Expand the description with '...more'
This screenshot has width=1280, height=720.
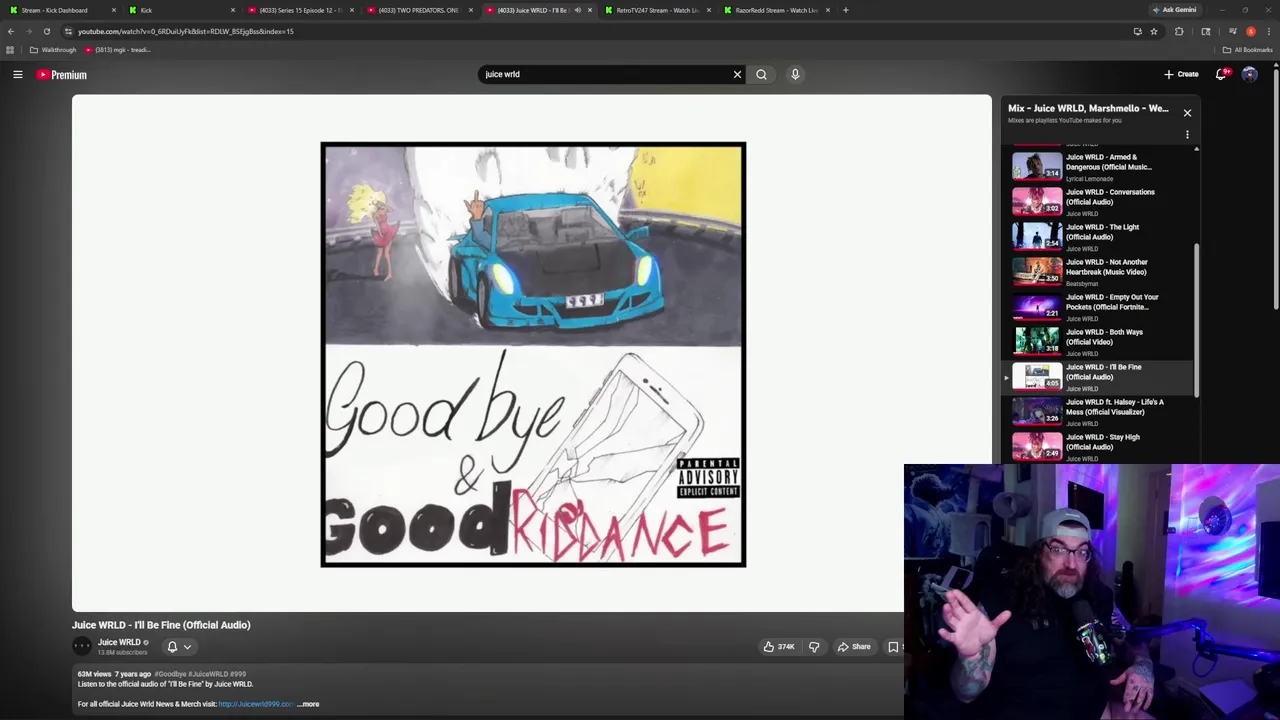[309, 704]
